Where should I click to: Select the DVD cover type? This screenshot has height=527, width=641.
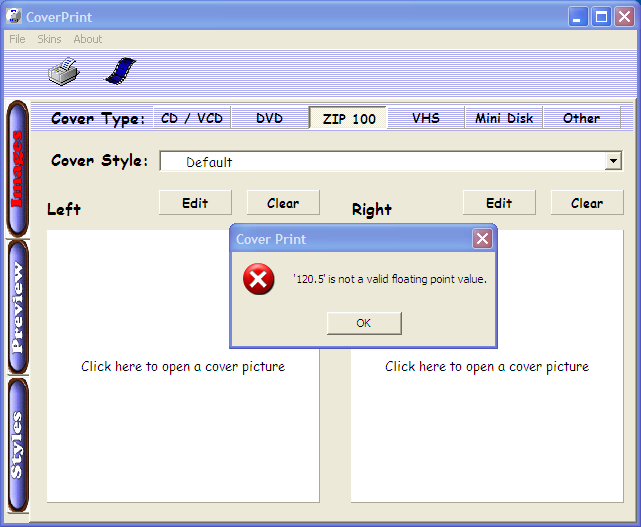[269, 118]
